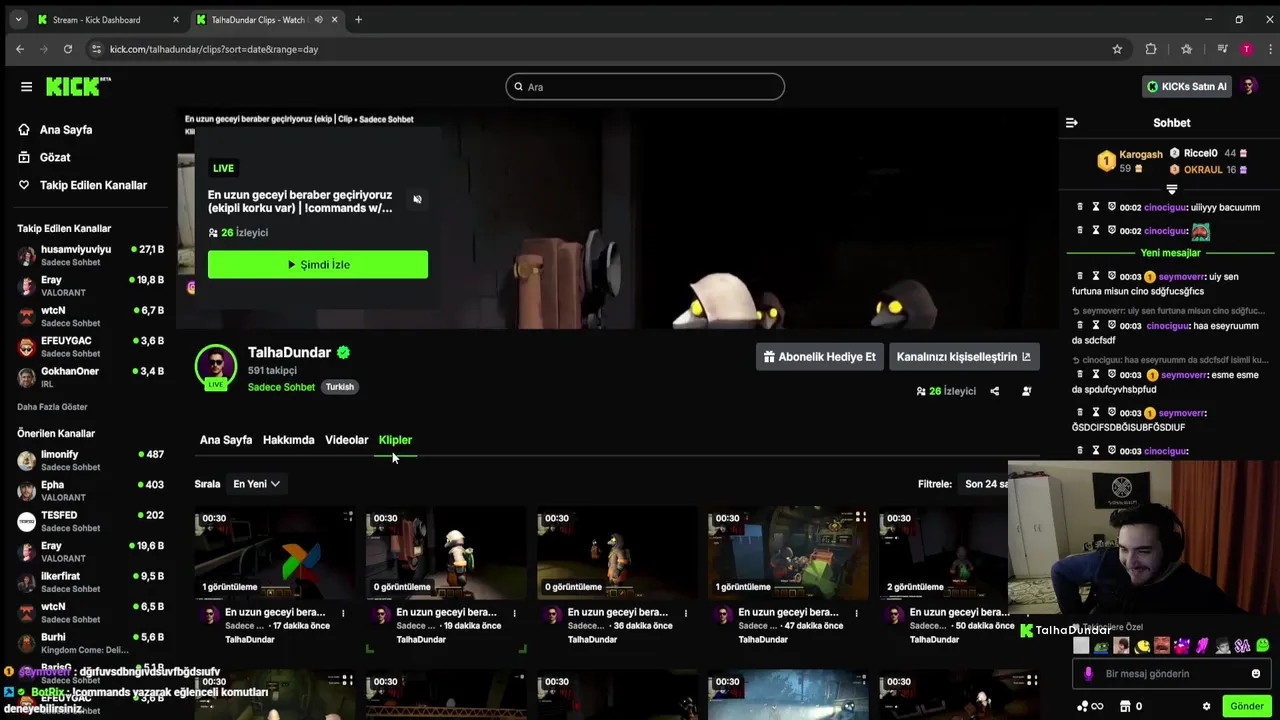Unmute the live stream preview
The height and width of the screenshot is (720, 1280).
[417, 199]
